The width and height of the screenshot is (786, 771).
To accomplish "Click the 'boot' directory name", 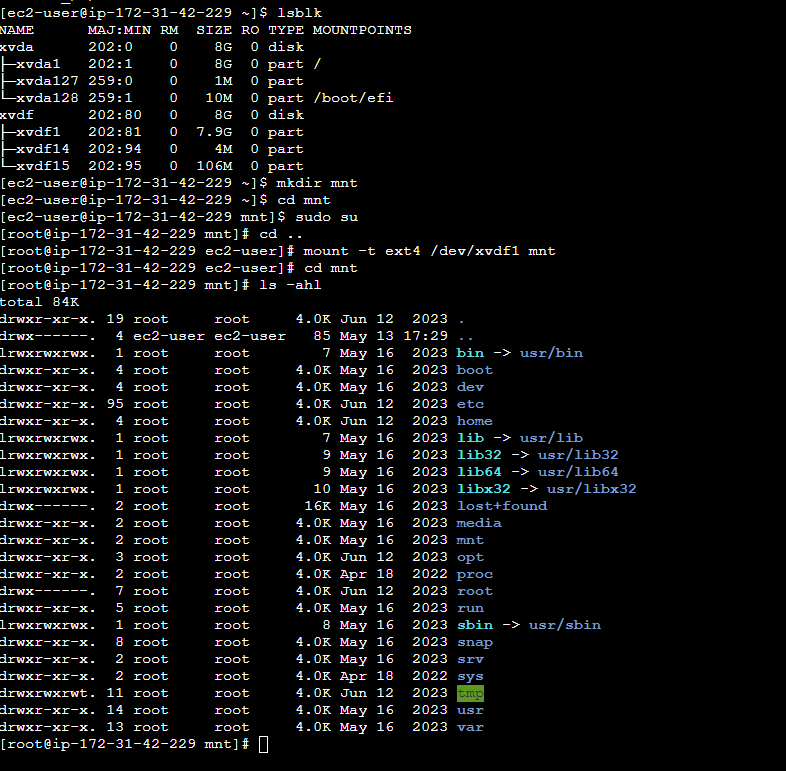I will [475, 370].
